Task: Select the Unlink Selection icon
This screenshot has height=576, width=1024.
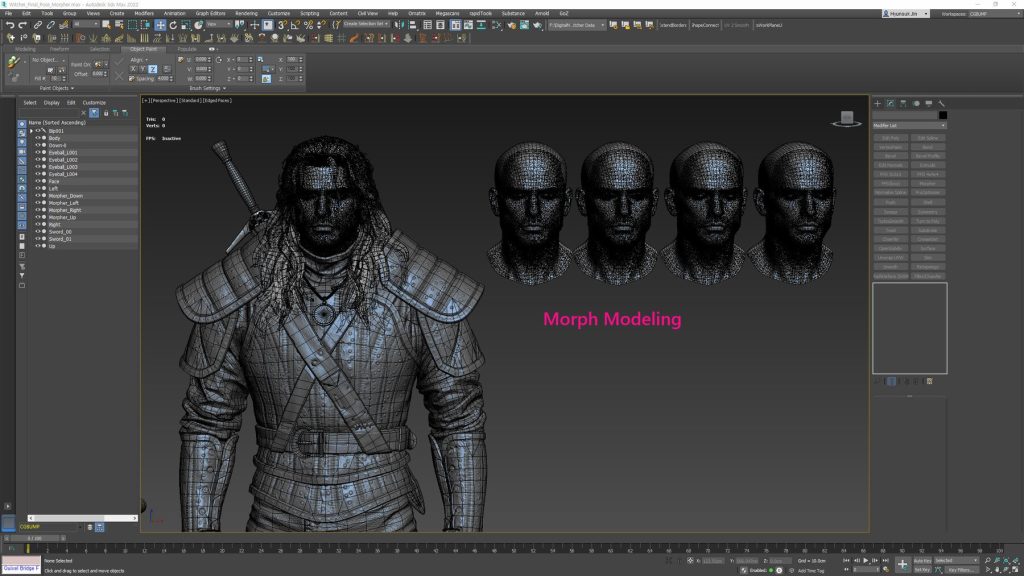Action: [x=50, y=25]
